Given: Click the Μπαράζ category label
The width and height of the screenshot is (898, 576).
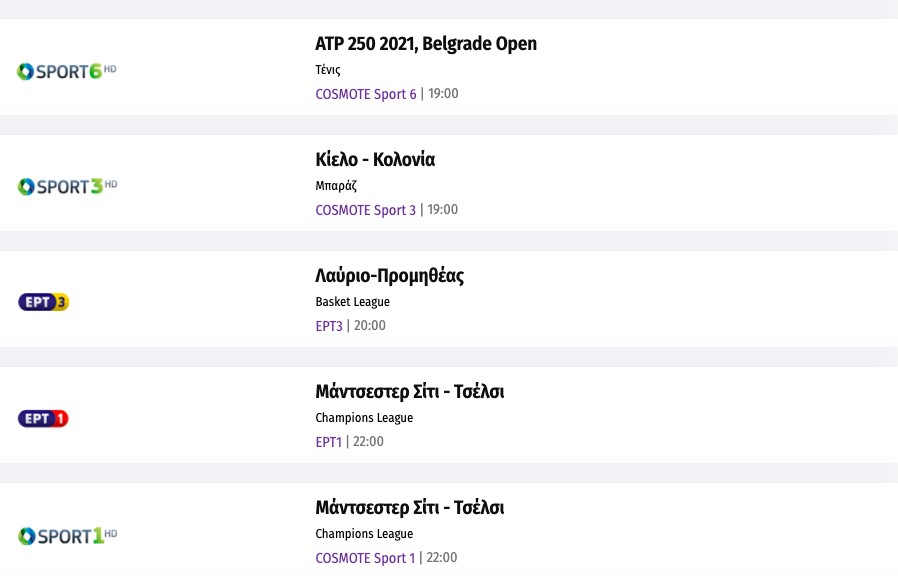Looking at the screenshot, I should point(336,186).
